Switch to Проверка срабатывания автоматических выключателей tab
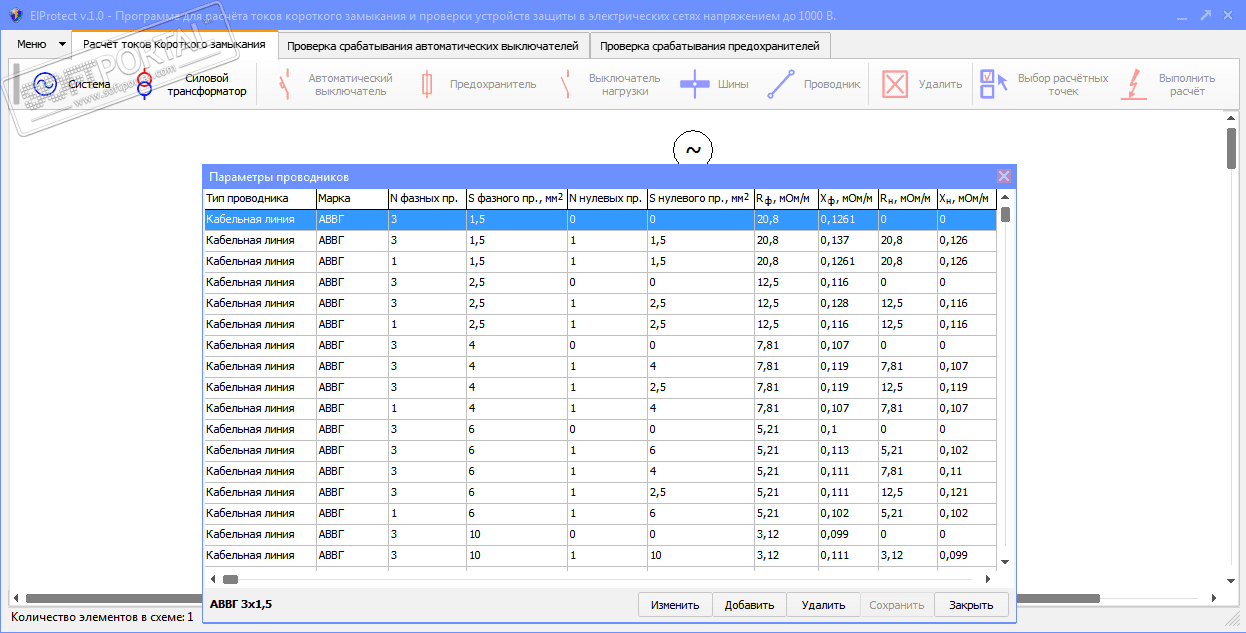The height and width of the screenshot is (633, 1246). (x=432, y=46)
